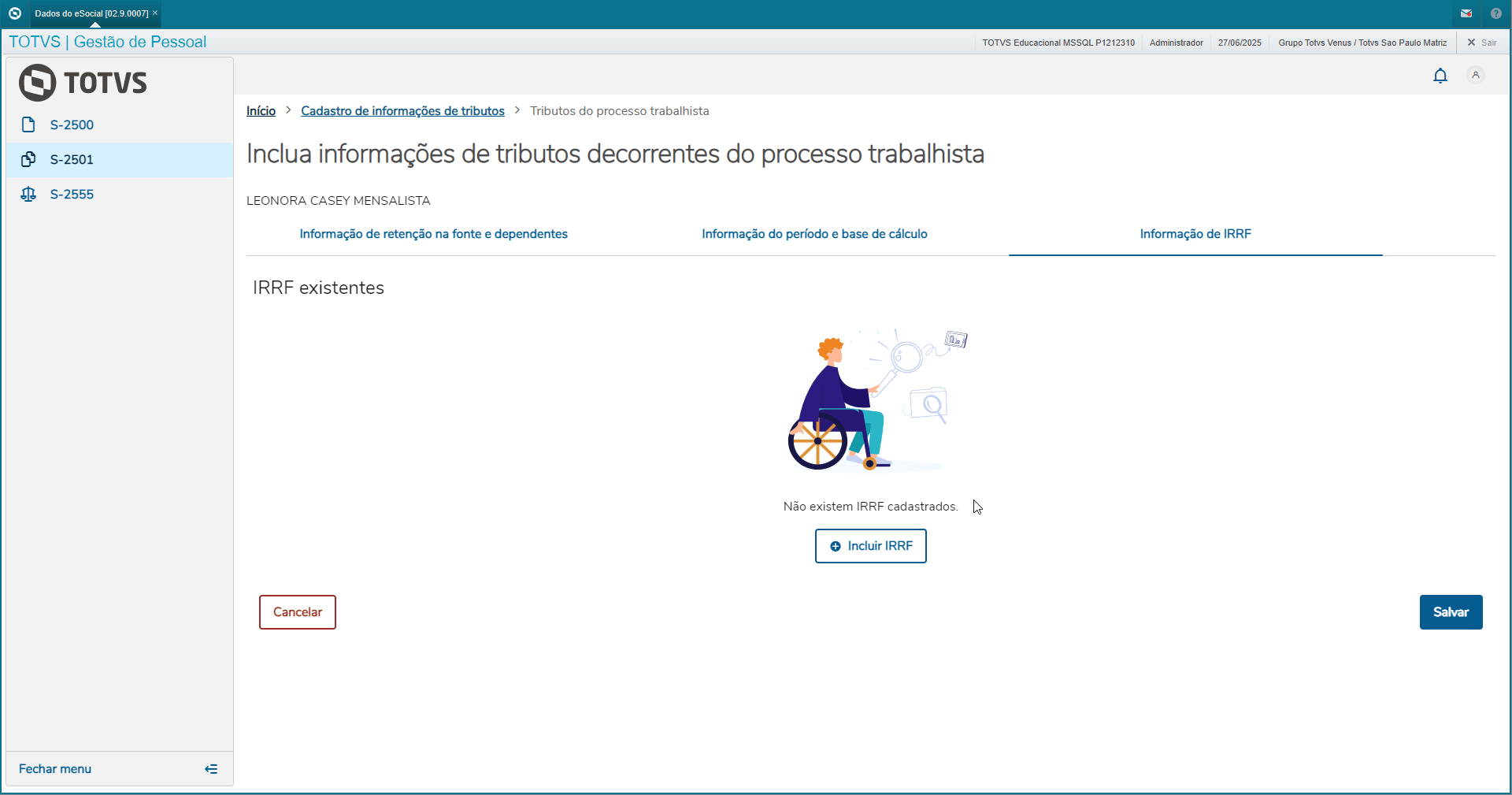Click the S-2555 scales icon
Screen dimensions: 1512x795
pos(28,194)
